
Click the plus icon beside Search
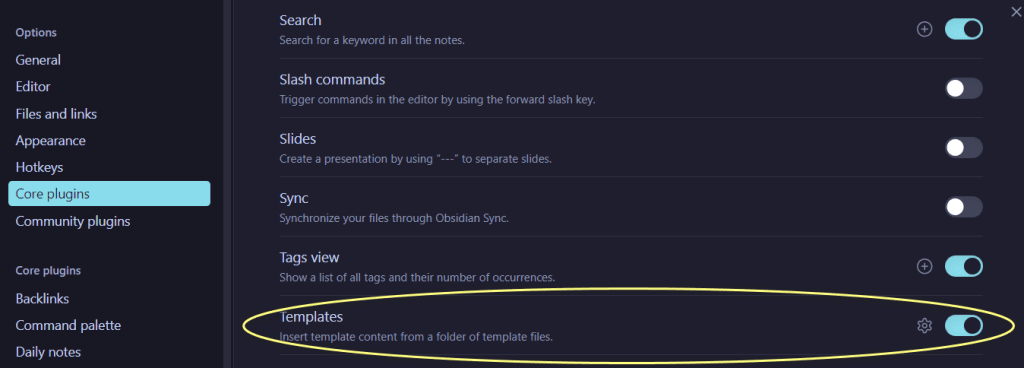coord(924,29)
